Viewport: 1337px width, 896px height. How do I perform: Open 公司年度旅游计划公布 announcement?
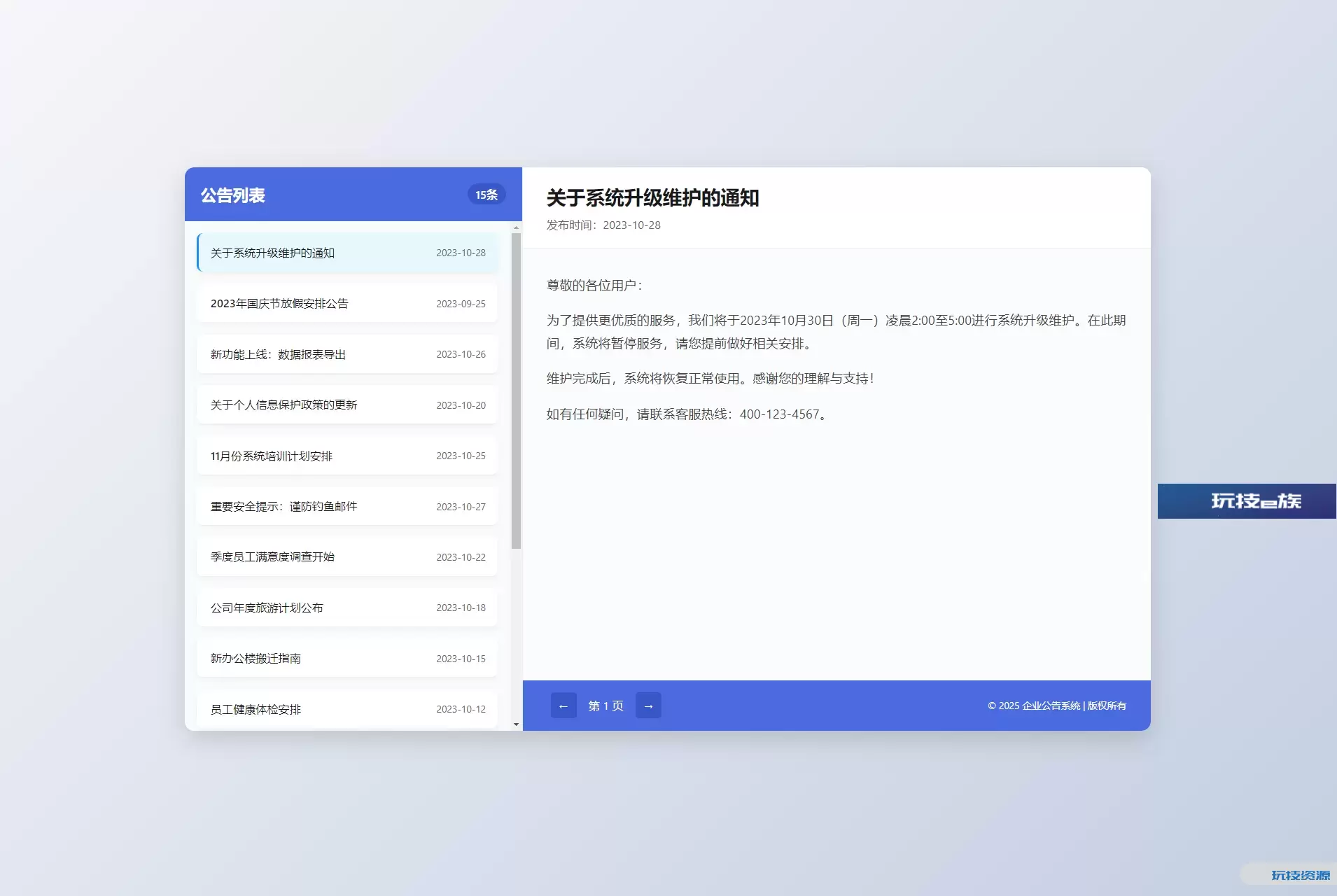click(347, 608)
